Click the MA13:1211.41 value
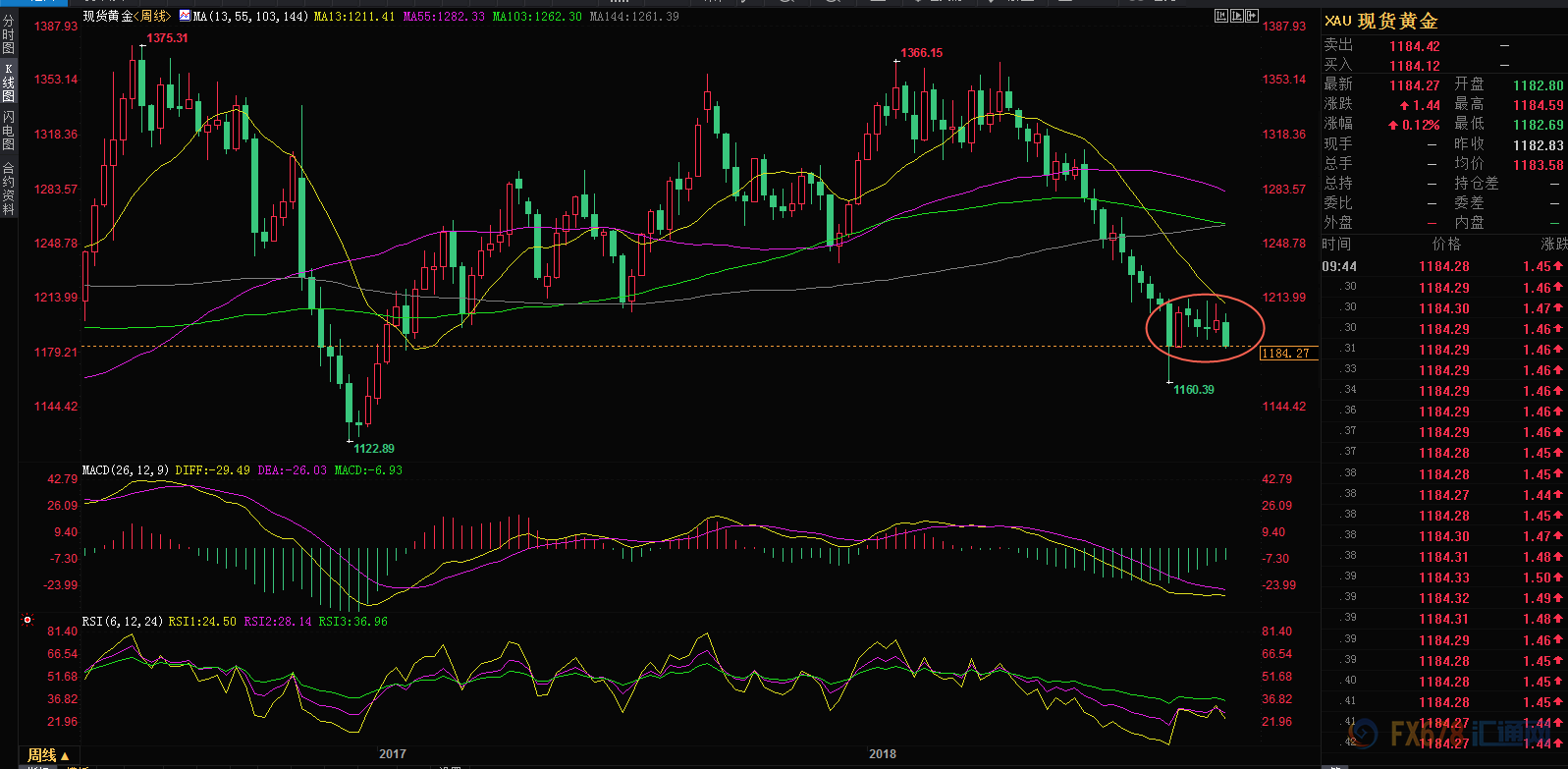Image resolution: width=1568 pixels, height=769 pixels. [x=354, y=17]
